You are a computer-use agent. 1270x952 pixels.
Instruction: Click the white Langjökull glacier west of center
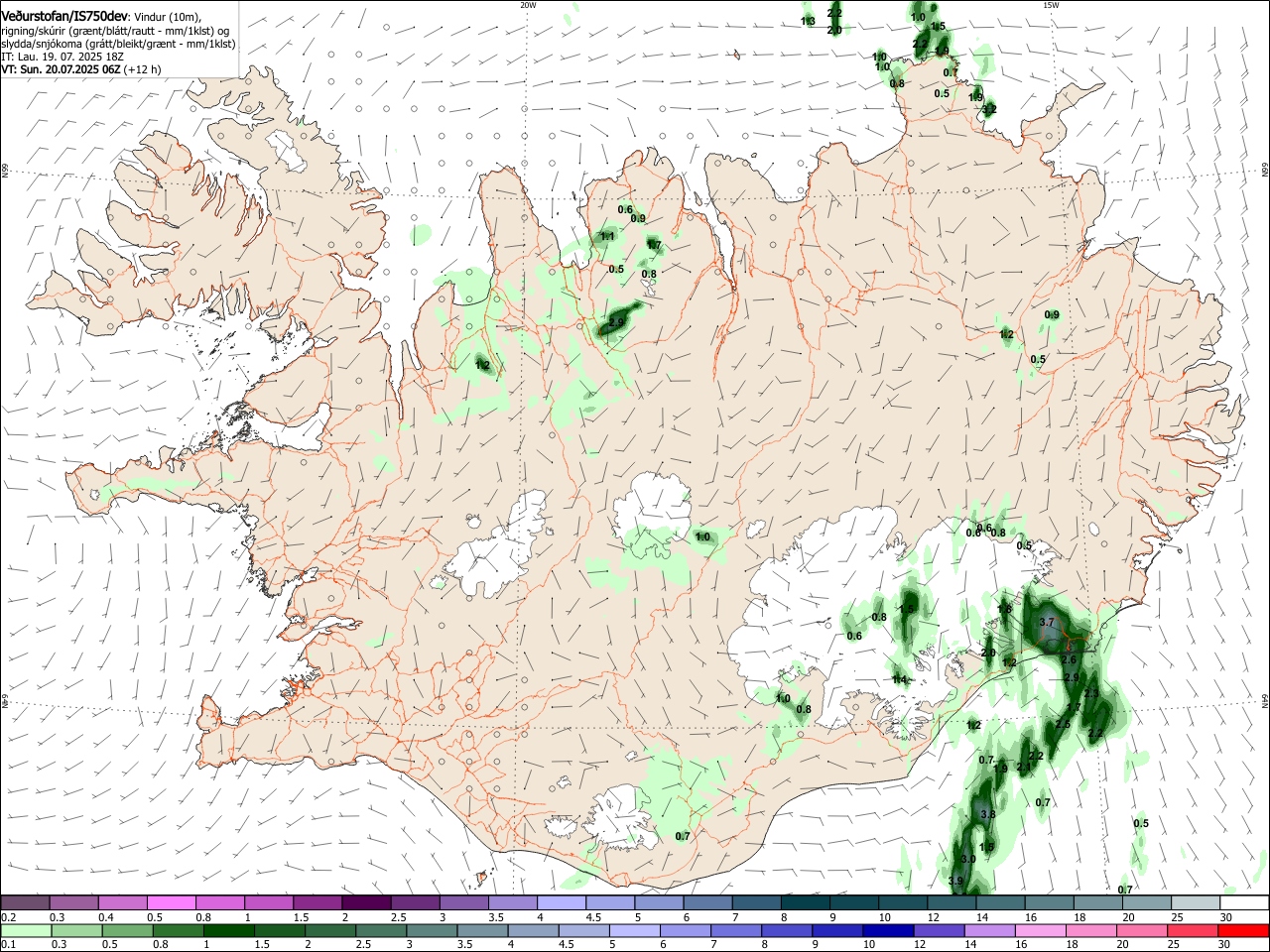496,550
